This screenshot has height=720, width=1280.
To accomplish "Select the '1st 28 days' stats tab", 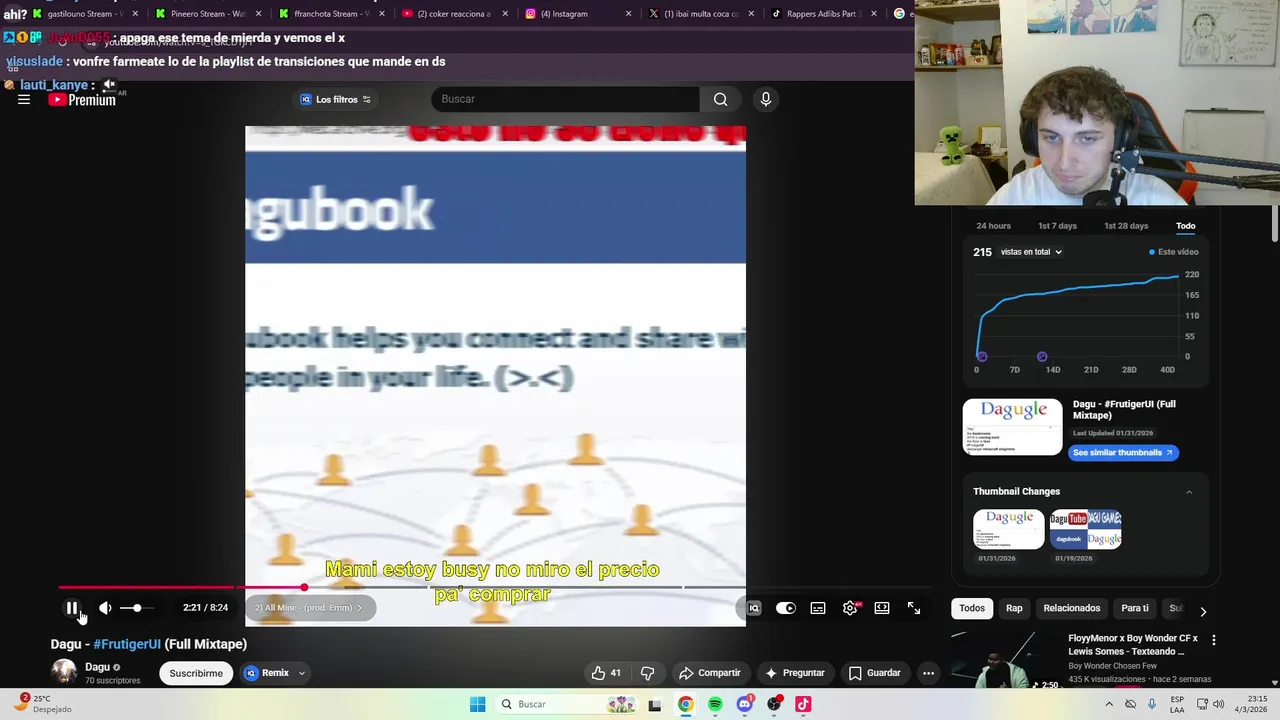I will [x=1126, y=226].
